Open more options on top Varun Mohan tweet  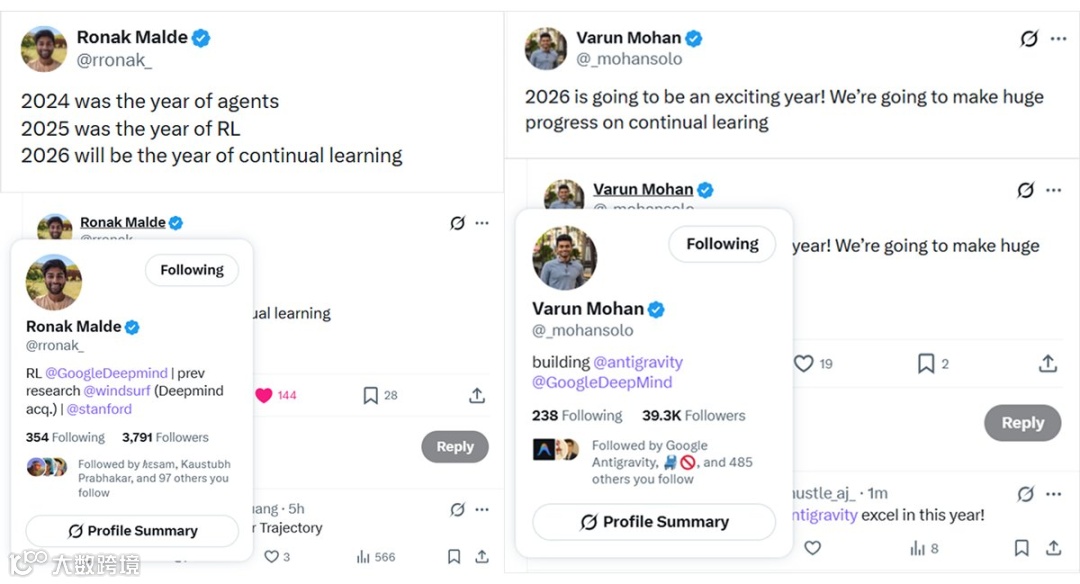[1058, 39]
